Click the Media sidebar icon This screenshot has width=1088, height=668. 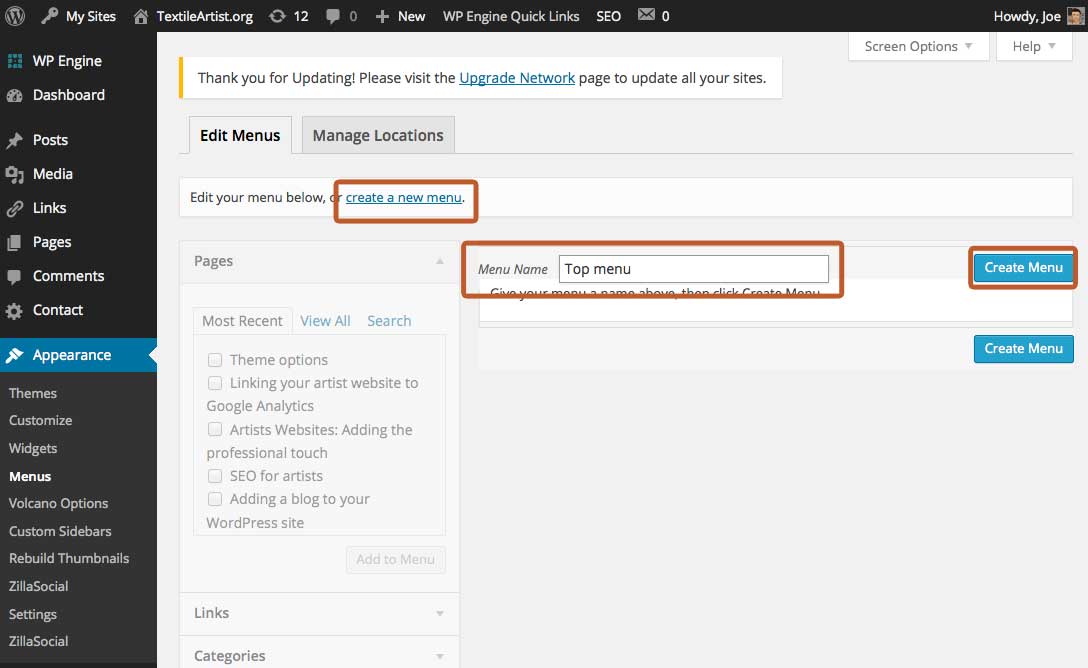coord(15,175)
